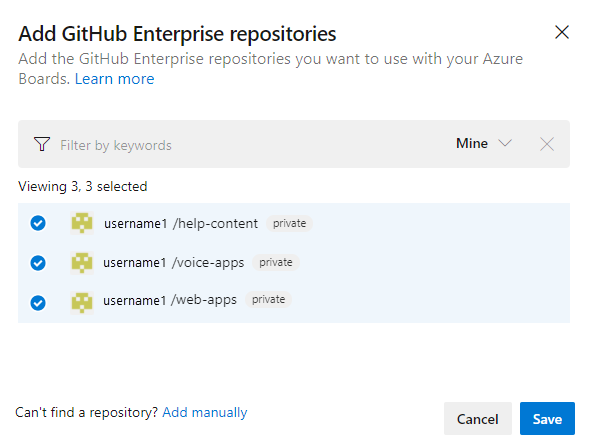Focus the Filter by keywords field
Viewport: 600px width, 448px height.
click(240, 145)
